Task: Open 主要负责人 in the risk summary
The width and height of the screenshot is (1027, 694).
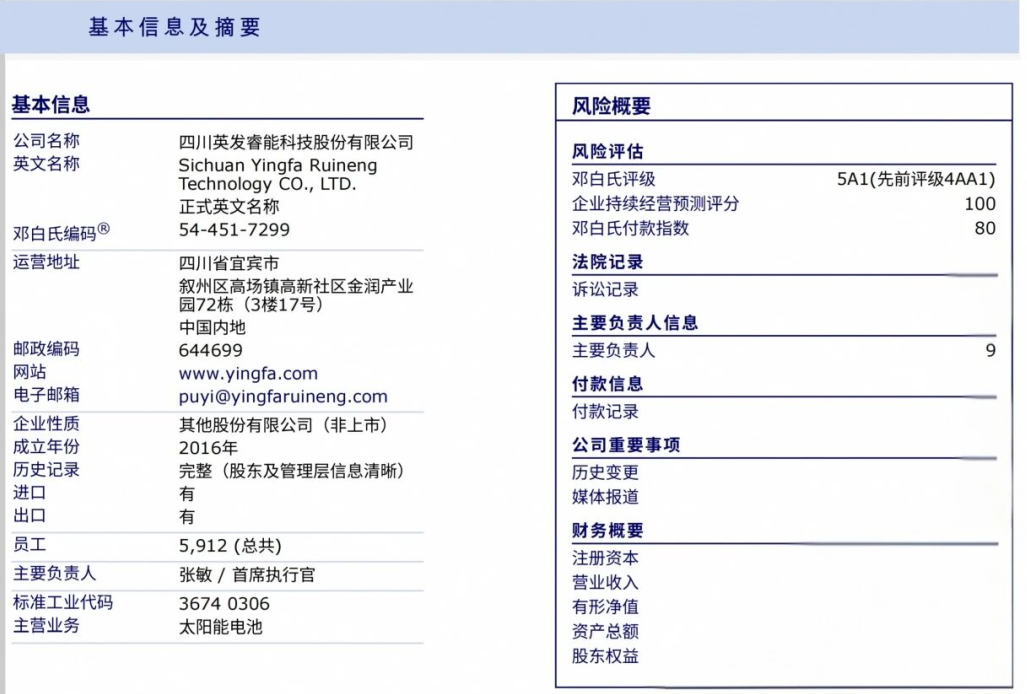Action: (x=614, y=350)
